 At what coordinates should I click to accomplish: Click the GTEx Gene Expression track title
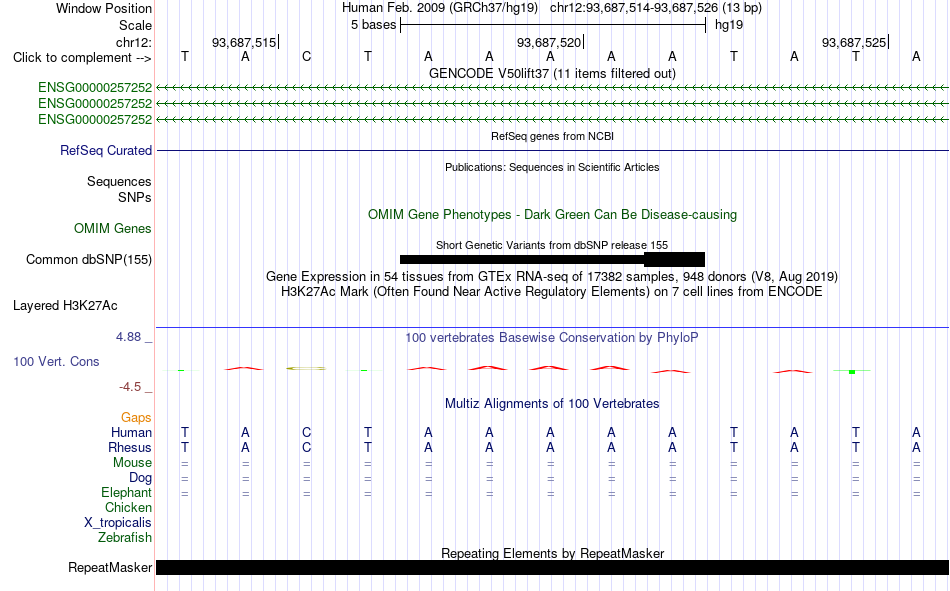pyautogui.click(x=552, y=276)
